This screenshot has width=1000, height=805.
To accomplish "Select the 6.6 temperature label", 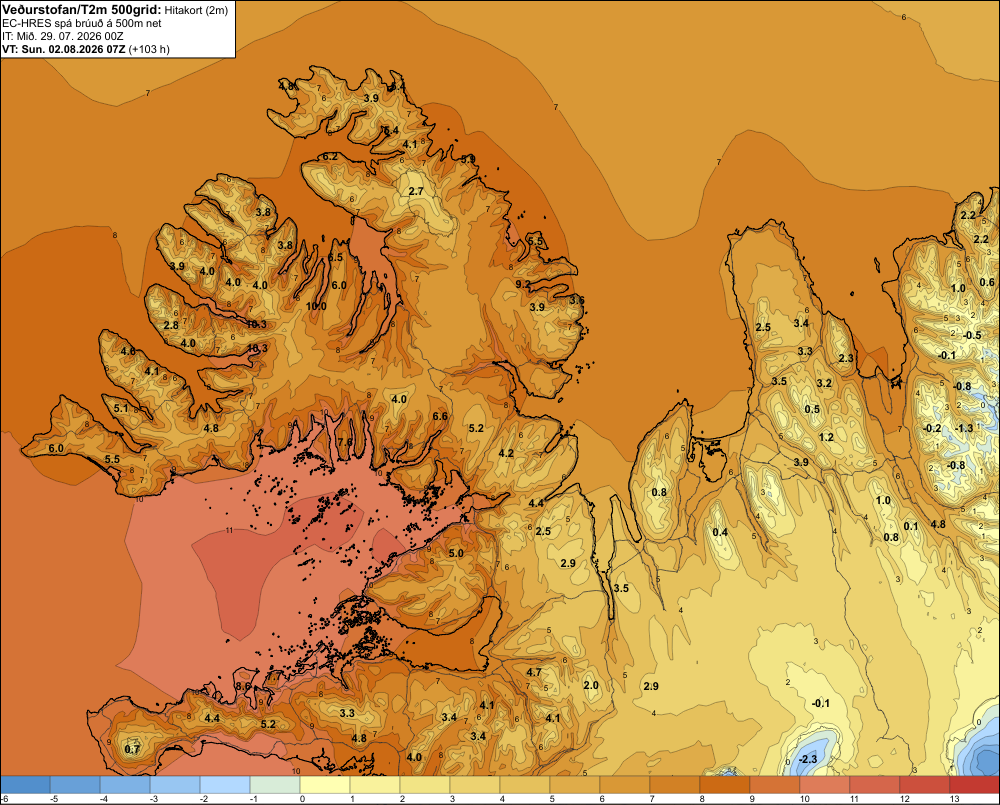I will [x=440, y=417].
